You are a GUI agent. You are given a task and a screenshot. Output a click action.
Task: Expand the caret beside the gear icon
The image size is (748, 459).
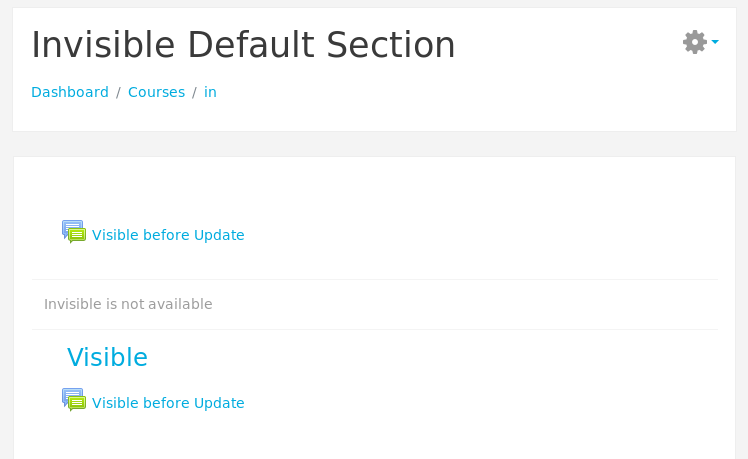tap(715, 42)
